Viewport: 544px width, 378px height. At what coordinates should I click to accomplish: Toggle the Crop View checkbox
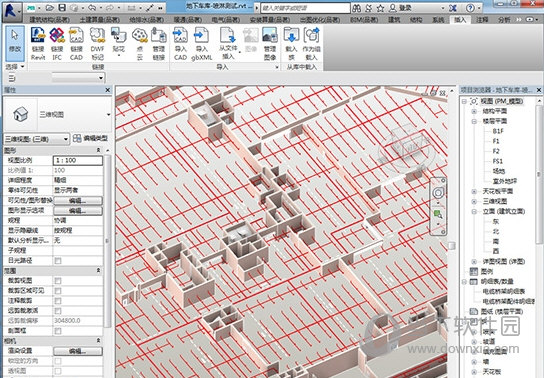(58, 281)
